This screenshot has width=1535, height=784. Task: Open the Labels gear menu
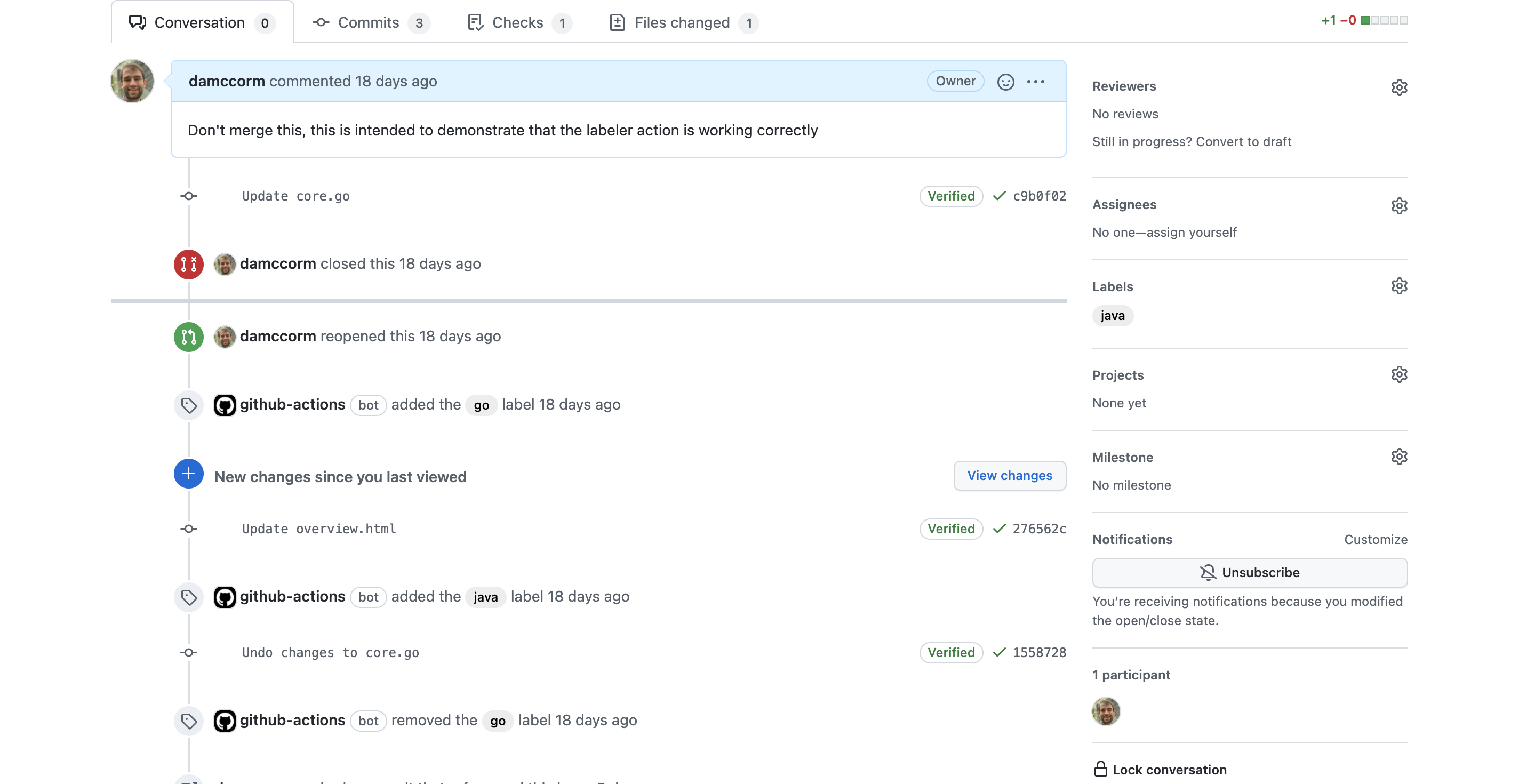click(1398, 286)
